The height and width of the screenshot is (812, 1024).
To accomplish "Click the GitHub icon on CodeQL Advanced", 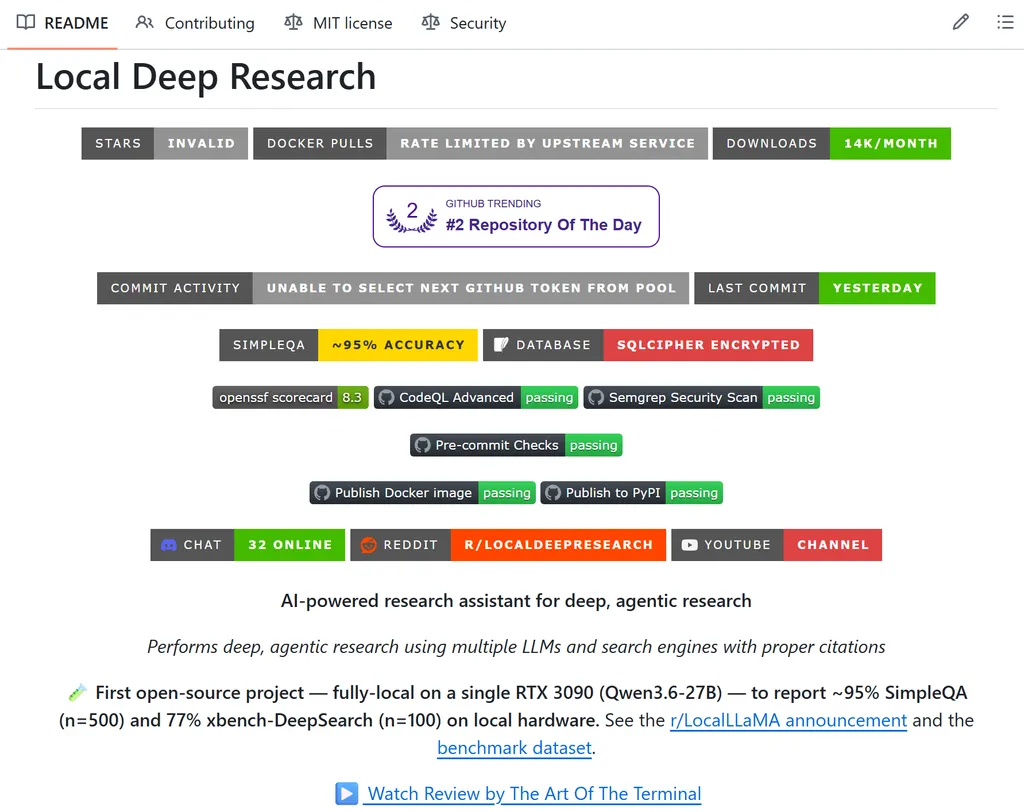I will coord(387,397).
